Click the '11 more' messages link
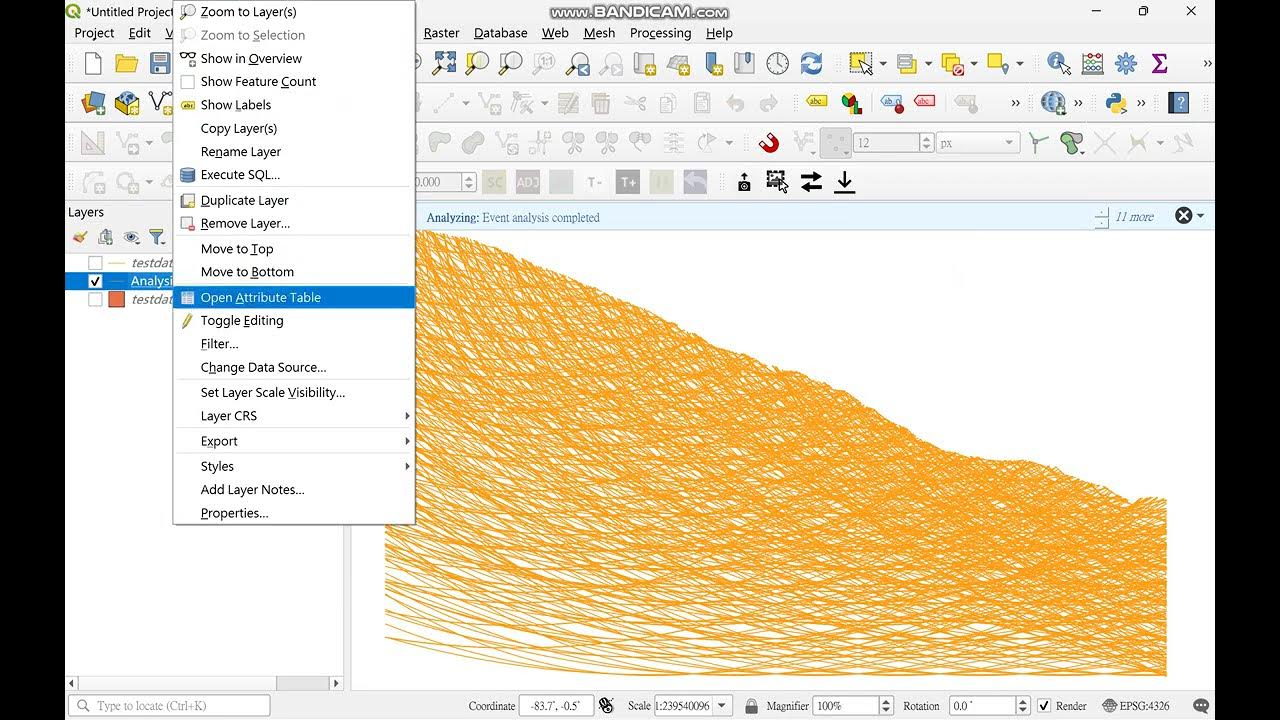 pos(1134,217)
